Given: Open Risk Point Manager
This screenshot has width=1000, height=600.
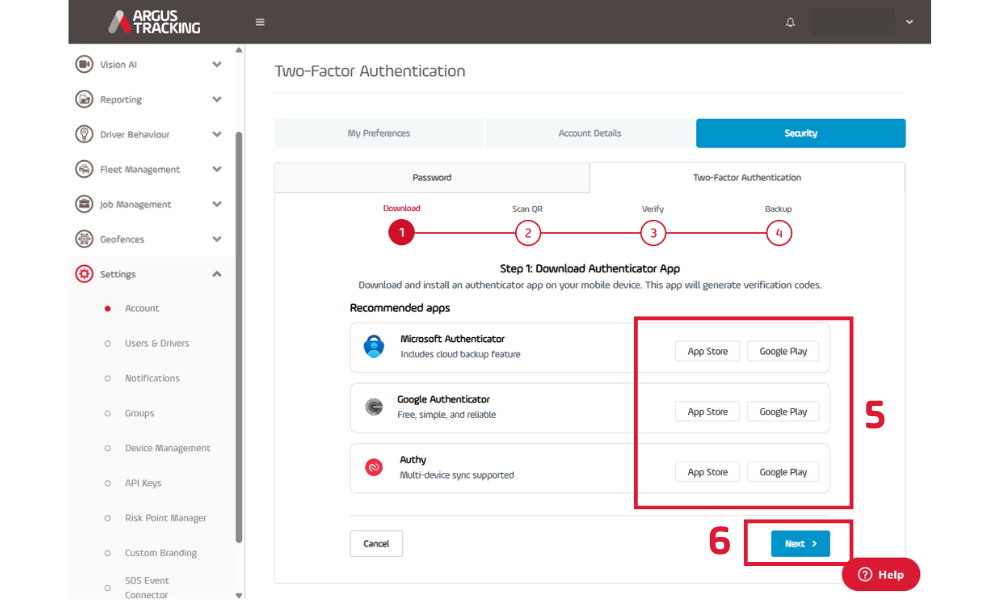Looking at the screenshot, I should (165, 518).
